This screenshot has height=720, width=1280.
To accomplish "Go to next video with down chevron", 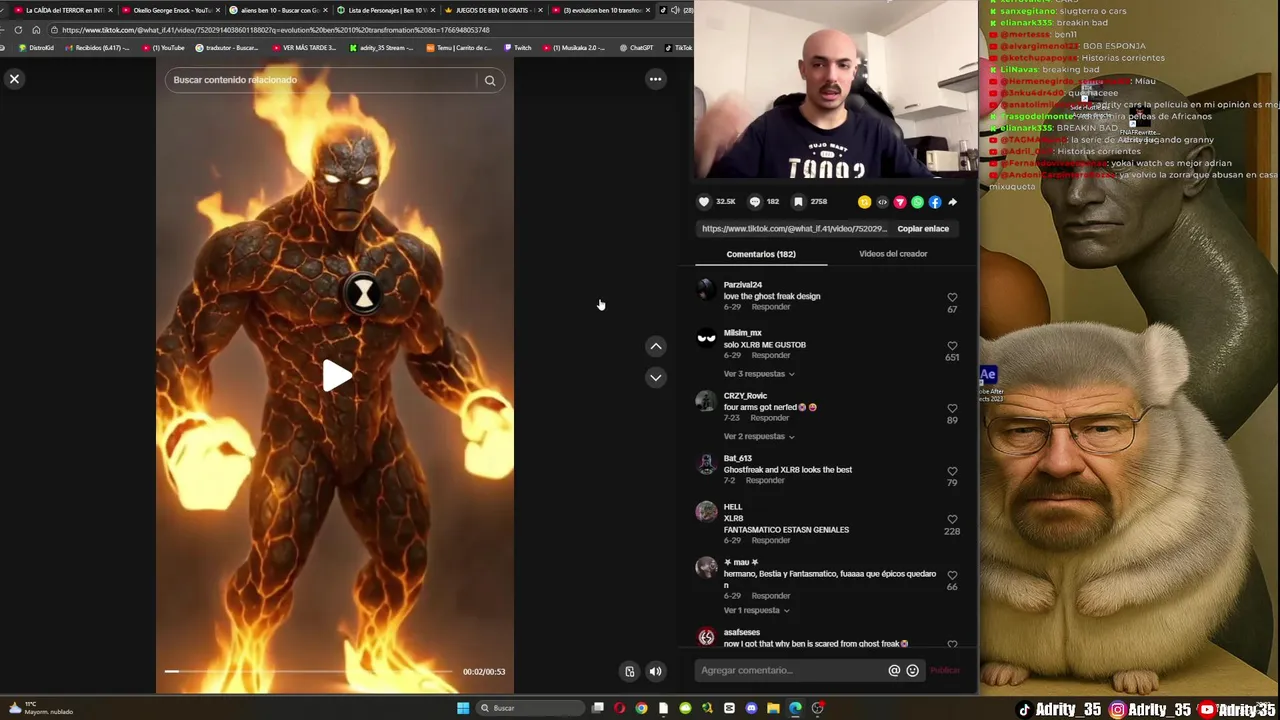I will 656,377.
